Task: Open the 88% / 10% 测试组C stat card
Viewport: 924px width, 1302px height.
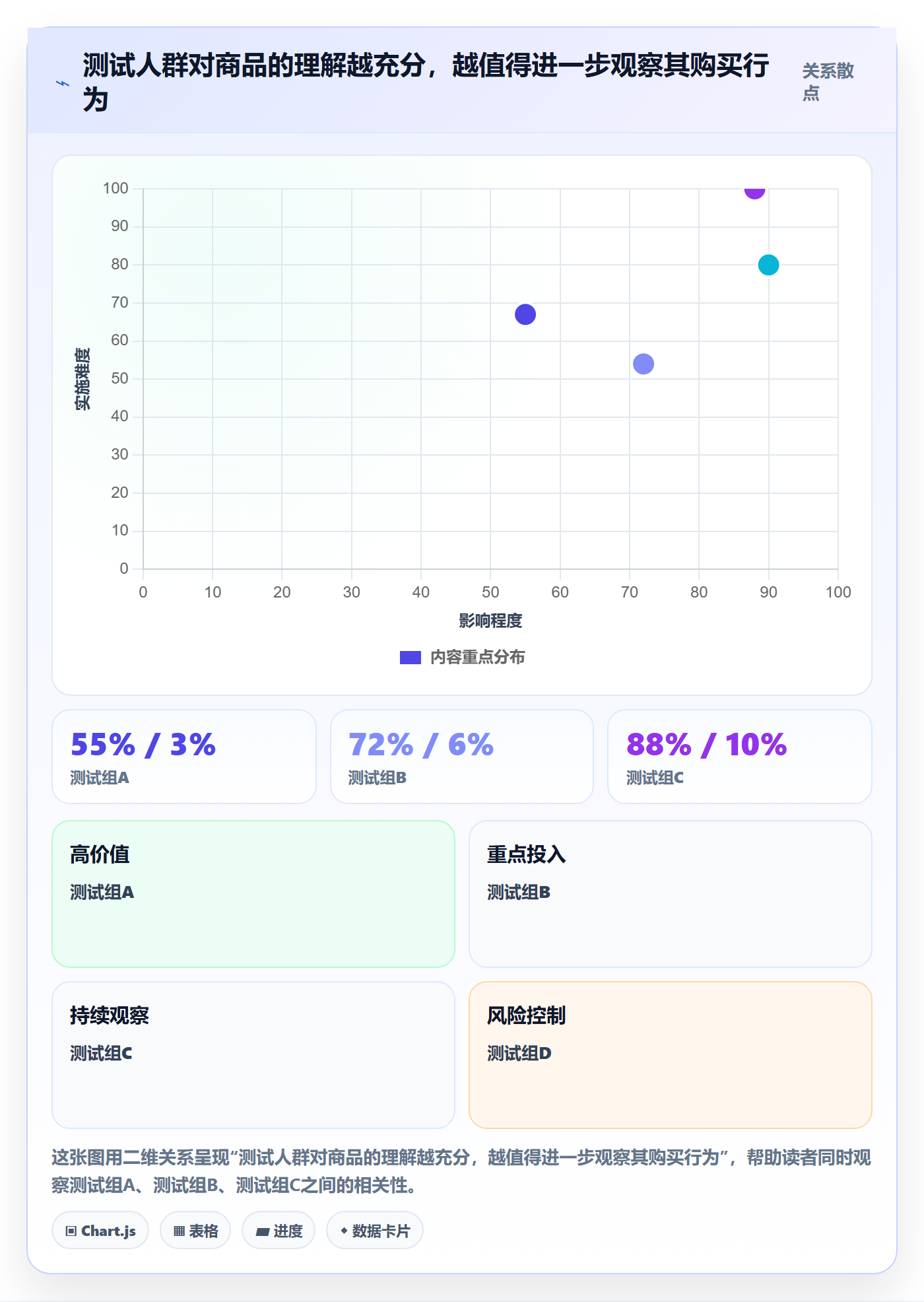Action: [x=740, y=757]
